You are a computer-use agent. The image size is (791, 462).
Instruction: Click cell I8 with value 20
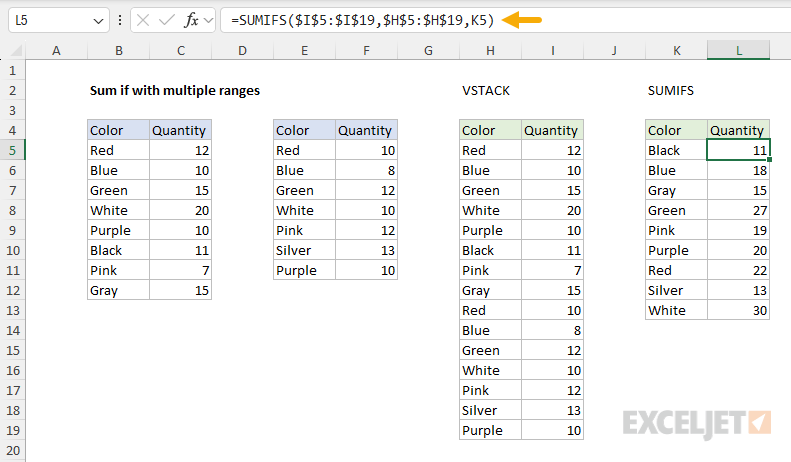(x=552, y=210)
